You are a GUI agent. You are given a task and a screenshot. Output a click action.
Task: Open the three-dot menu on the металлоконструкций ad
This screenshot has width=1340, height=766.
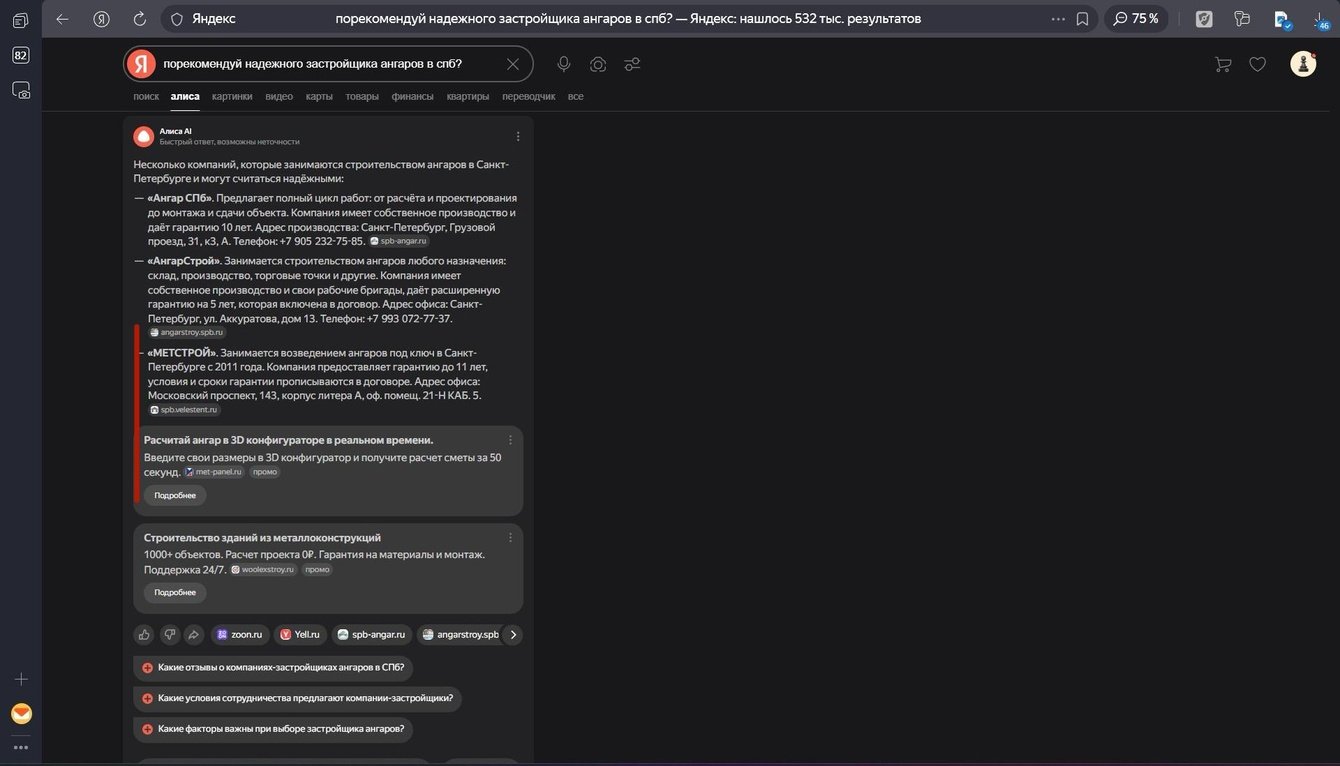pos(510,538)
